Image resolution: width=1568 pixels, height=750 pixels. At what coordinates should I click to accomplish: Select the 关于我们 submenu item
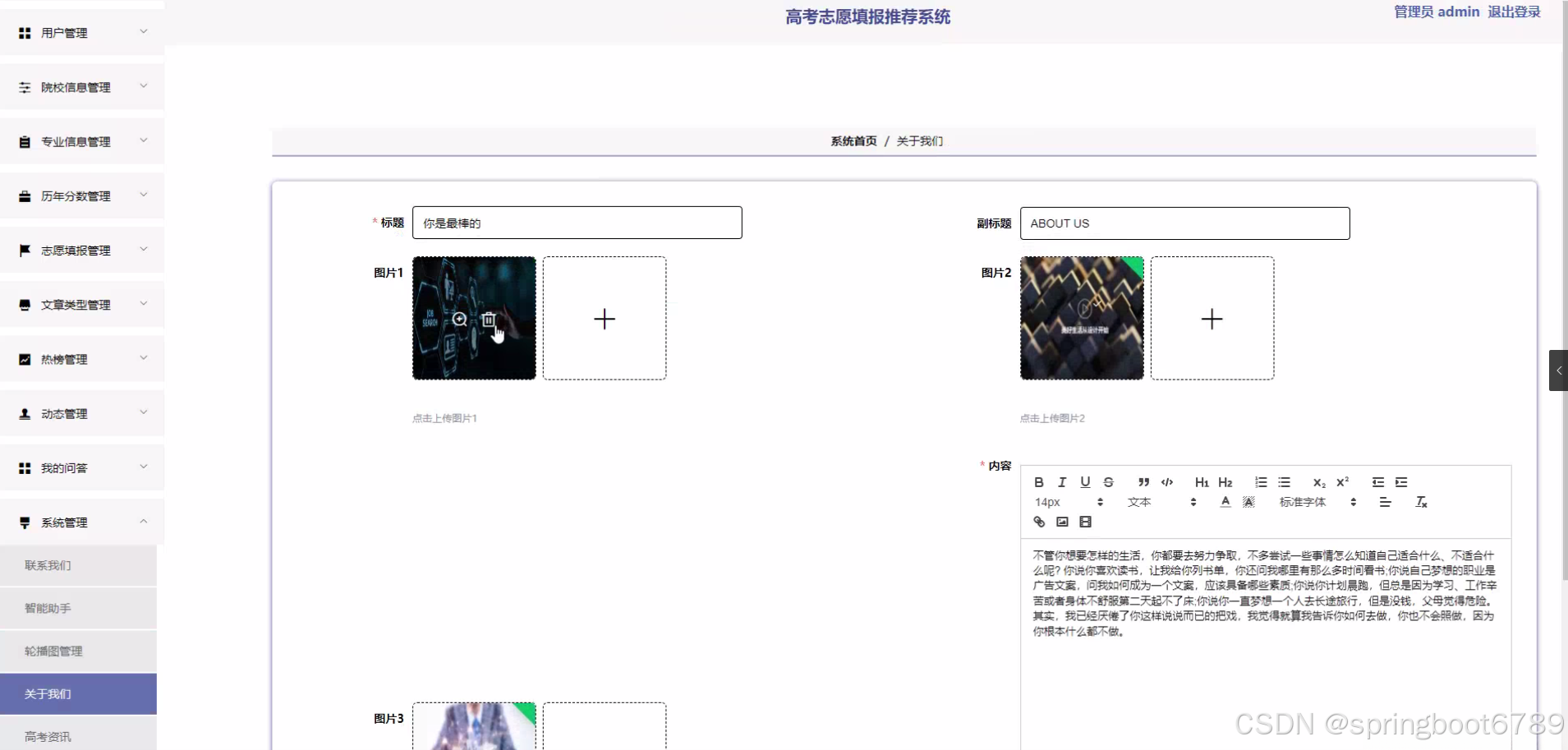pos(78,694)
